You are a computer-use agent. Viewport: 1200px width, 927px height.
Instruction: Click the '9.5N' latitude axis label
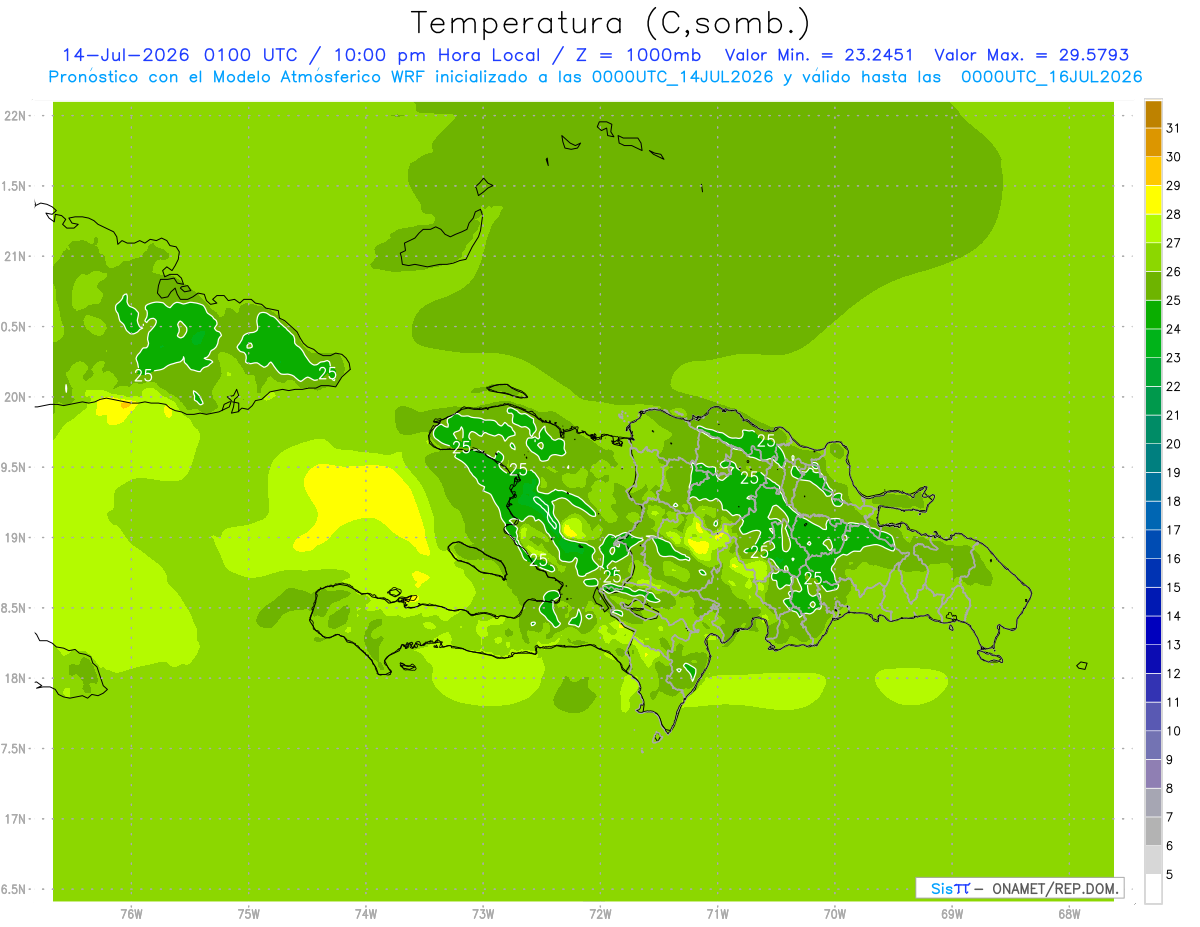(14, 467)
